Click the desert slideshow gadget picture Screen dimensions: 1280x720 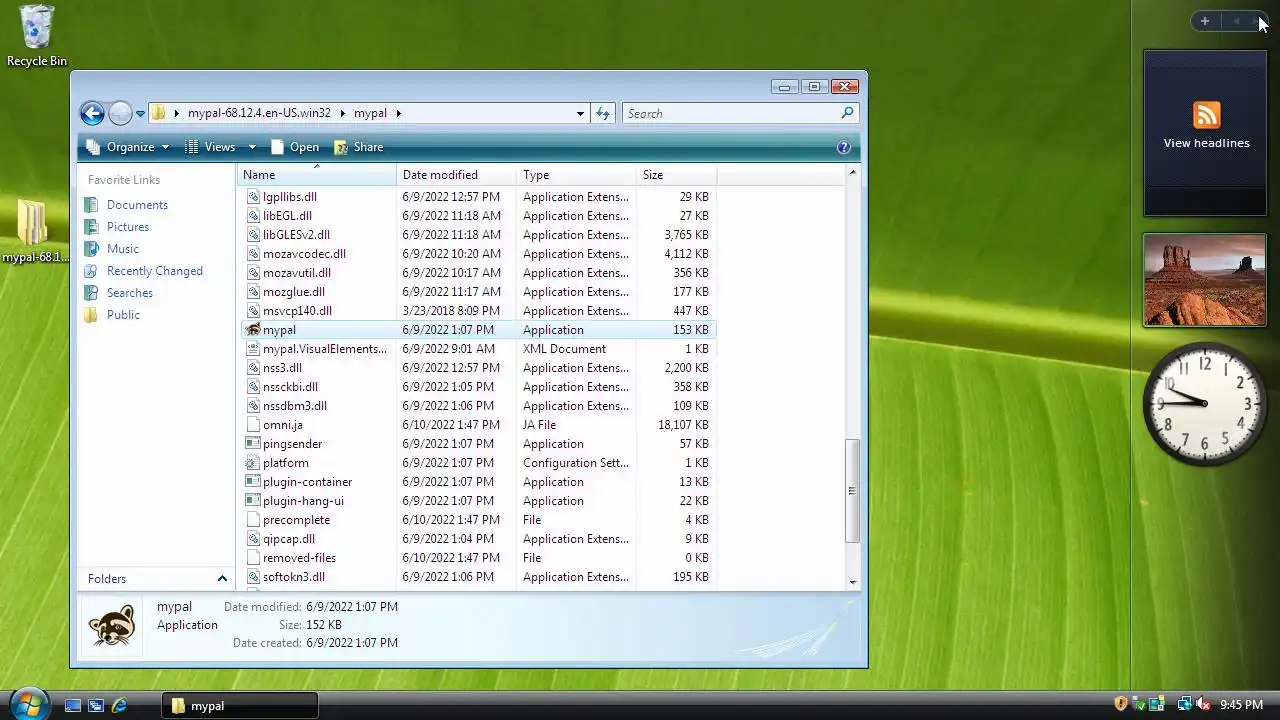click(1205, 280)
